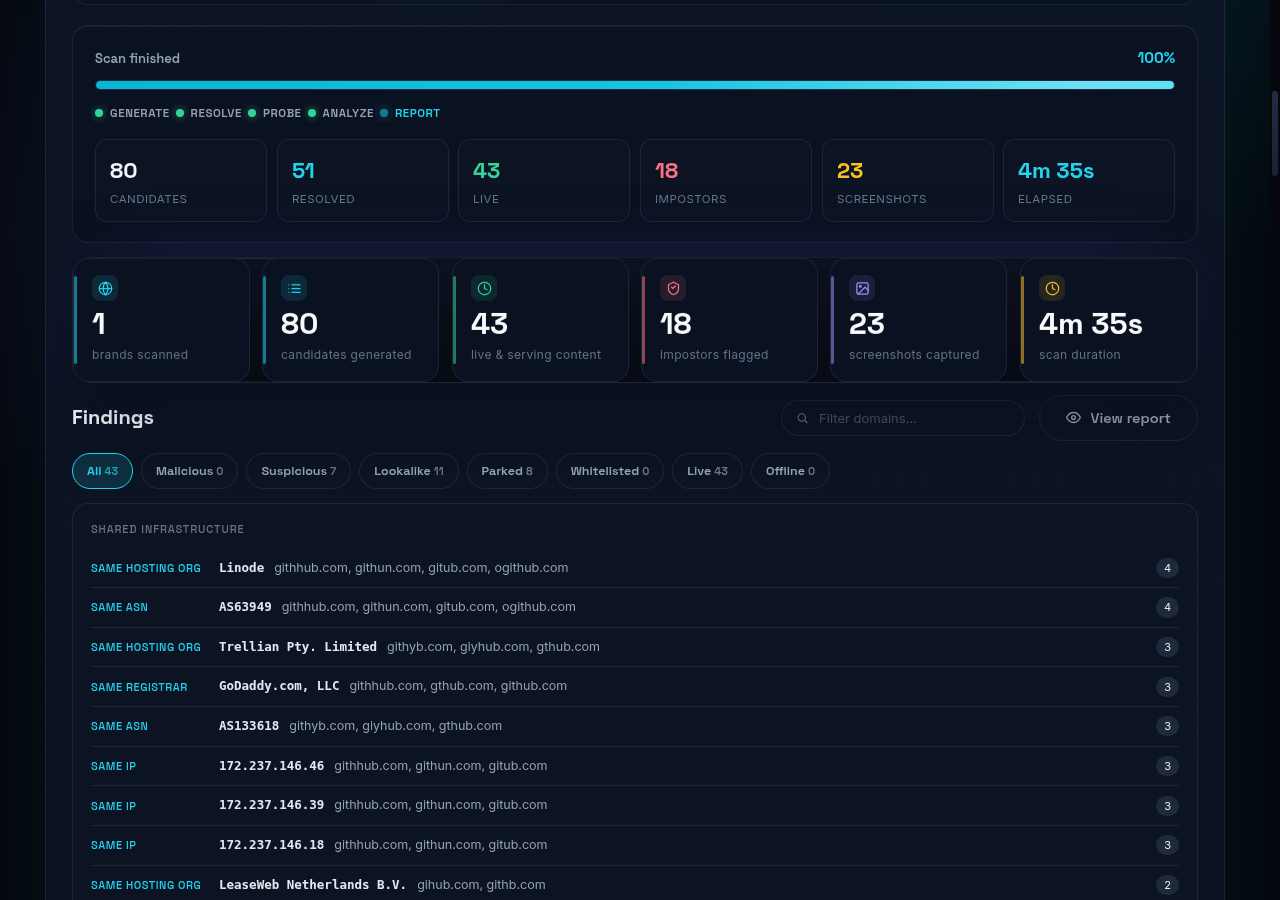
Task: Click the Linode hosting org row
Action: pos(635,568)
